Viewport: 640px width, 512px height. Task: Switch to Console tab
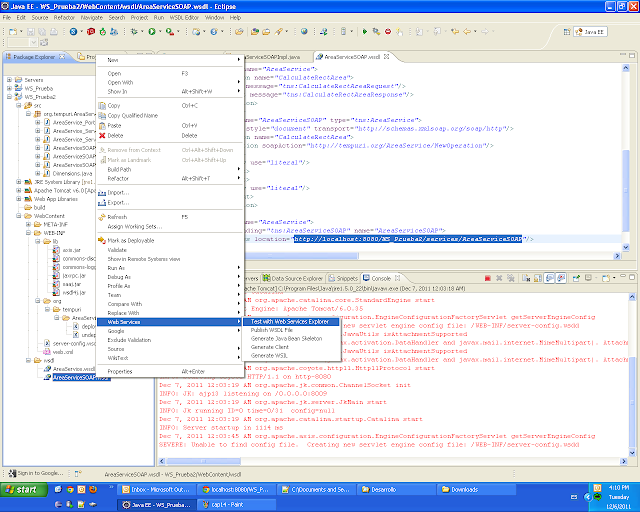(381, 278)
